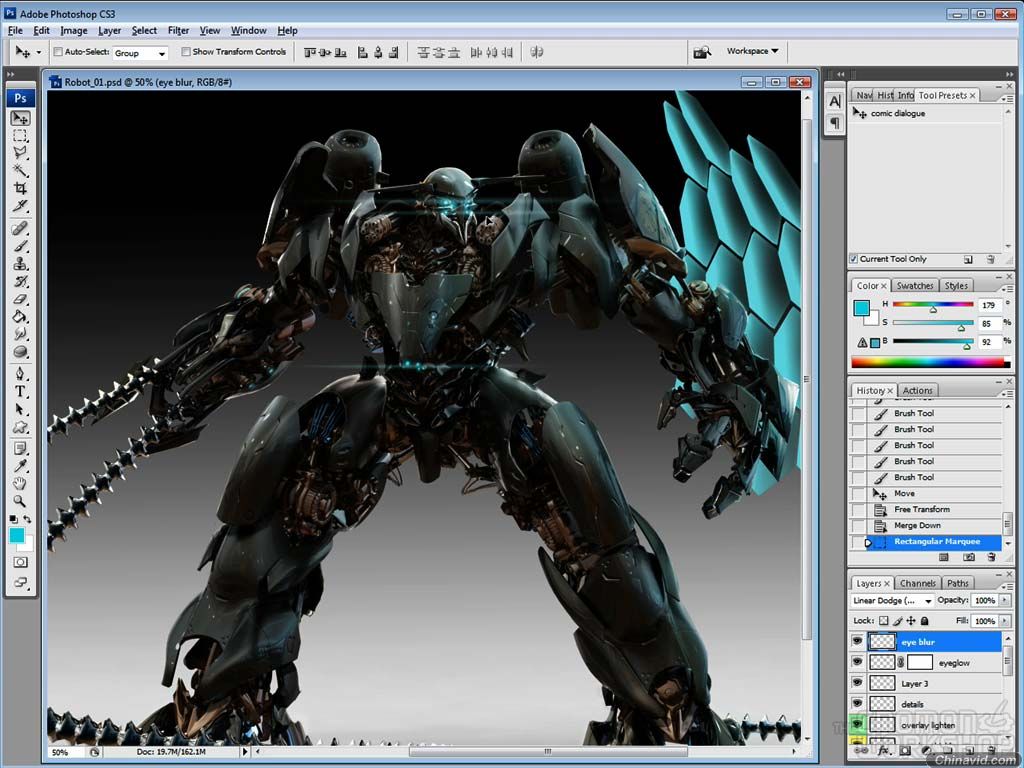1024x768 pixels.
Task: Select the Brush tool in toolbox
Action: click(x=20, y=246)
